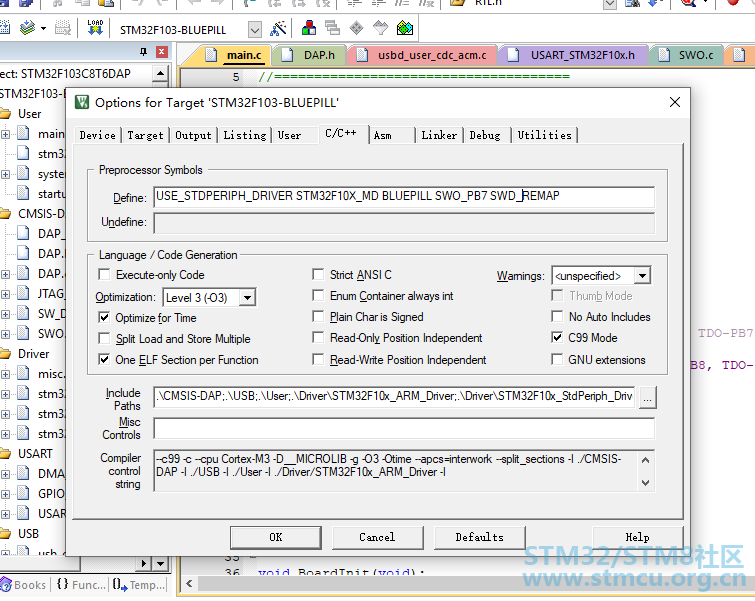The height and width of the screenshot is (601, 755).
Task: Click the Rebuild all target files icon
Action: click(5, 28)
